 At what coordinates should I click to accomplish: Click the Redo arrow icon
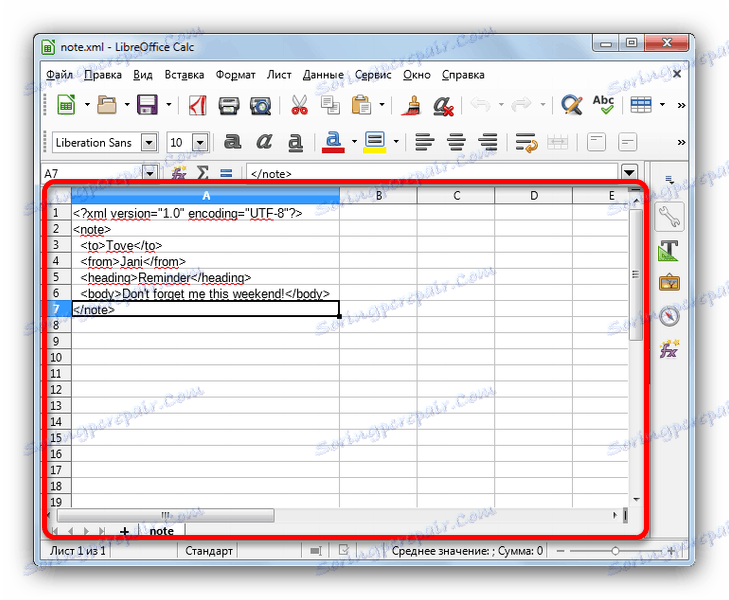(521, 105)
